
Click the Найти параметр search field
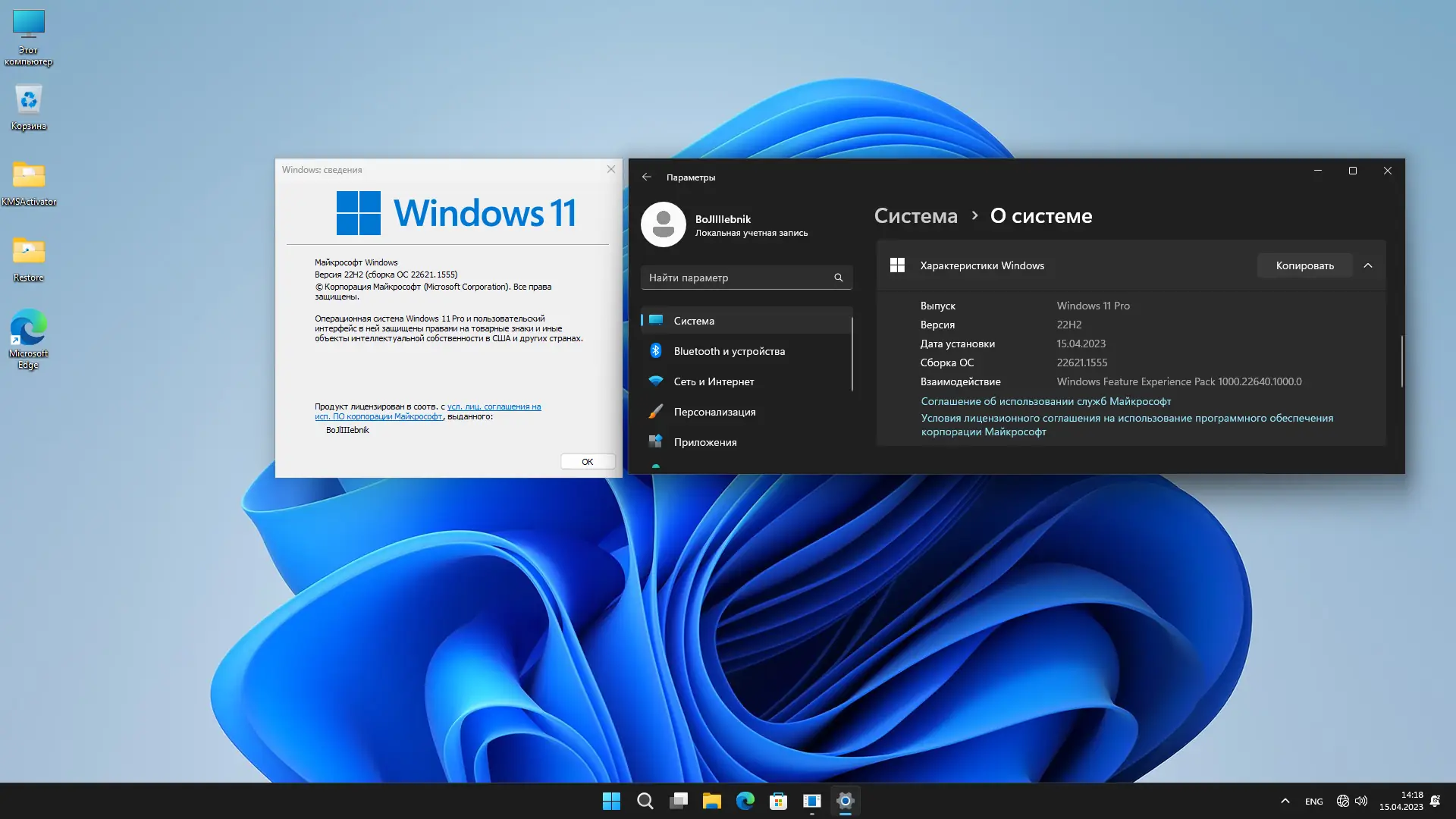[x=736, y=278]
